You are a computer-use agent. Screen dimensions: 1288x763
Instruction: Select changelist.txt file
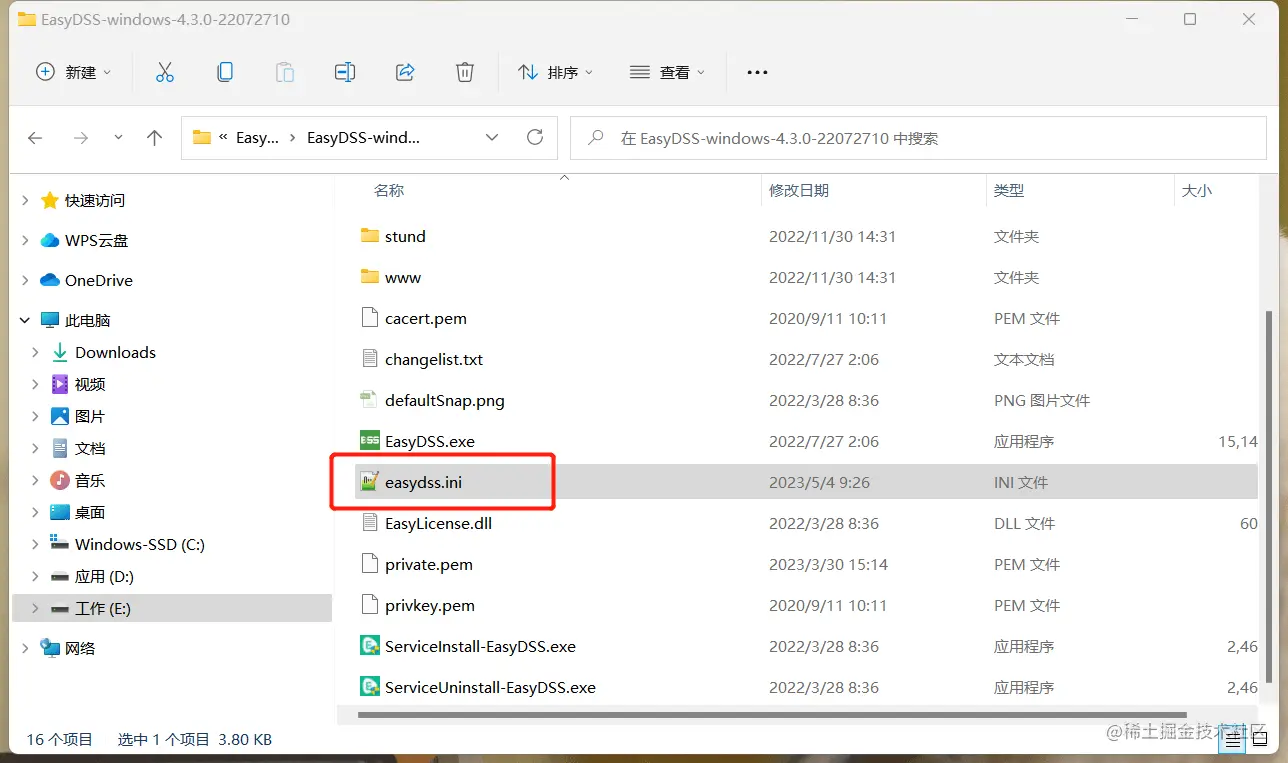[434, 359]
